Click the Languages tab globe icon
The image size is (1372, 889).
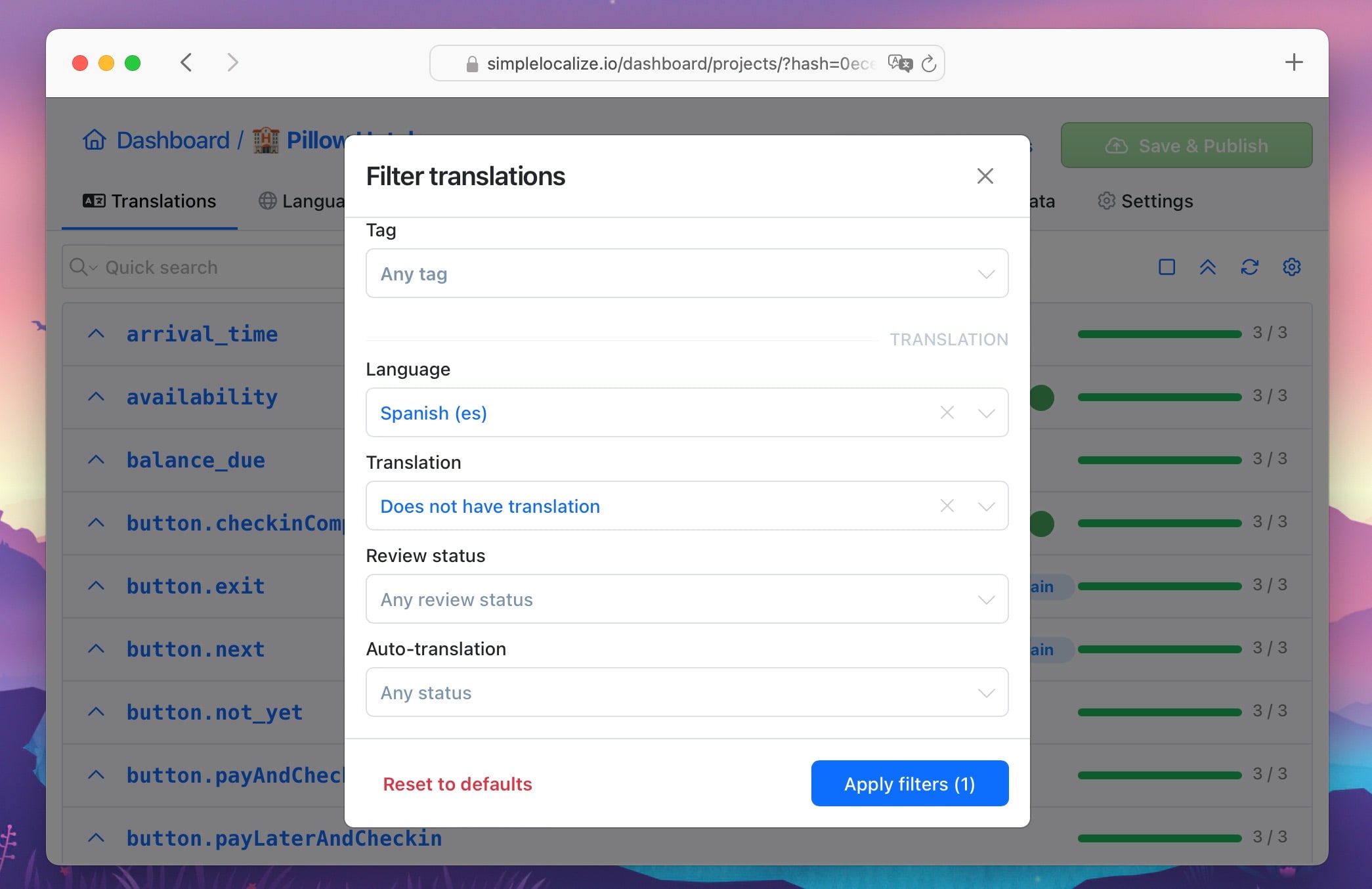(267, 200)
